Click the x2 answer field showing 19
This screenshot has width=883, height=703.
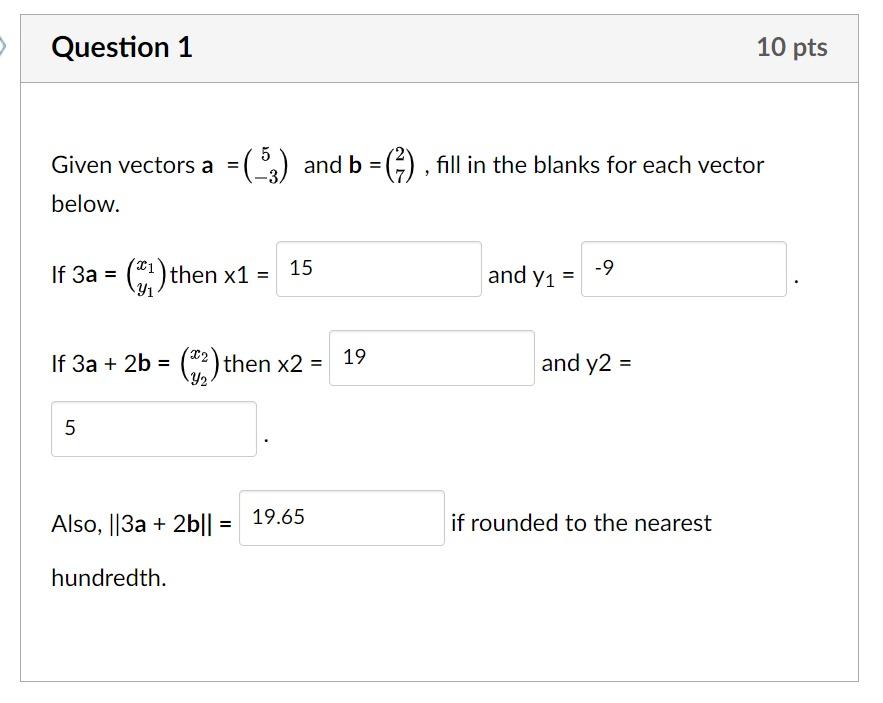[430, 361]
